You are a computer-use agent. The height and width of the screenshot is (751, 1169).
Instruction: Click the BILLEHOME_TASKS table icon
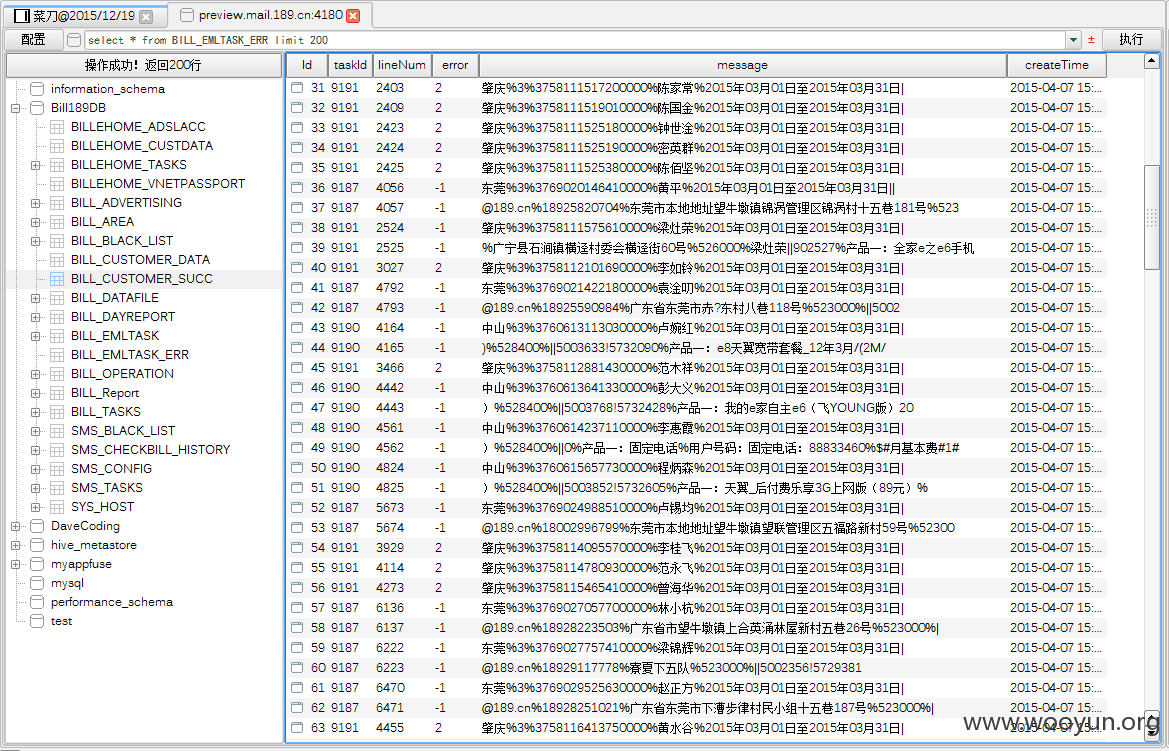click(x=57, y=165)
